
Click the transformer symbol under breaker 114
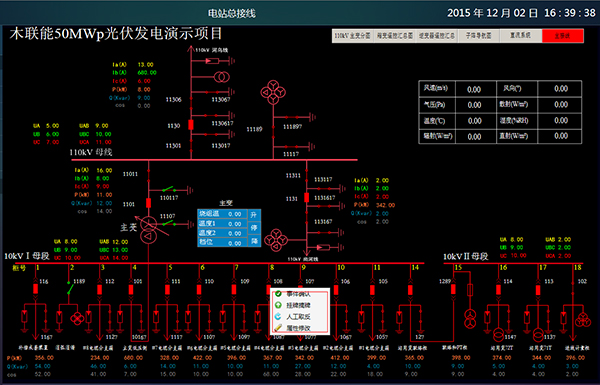click(499, 335)
